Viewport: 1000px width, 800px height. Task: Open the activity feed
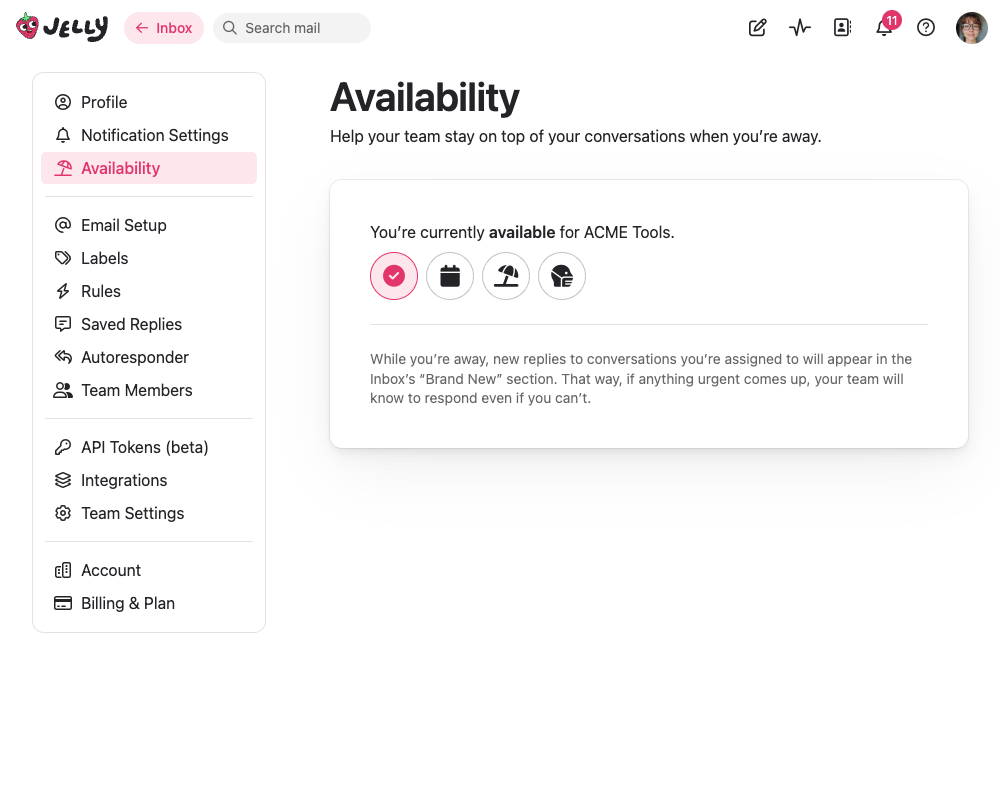coord(799,28)
